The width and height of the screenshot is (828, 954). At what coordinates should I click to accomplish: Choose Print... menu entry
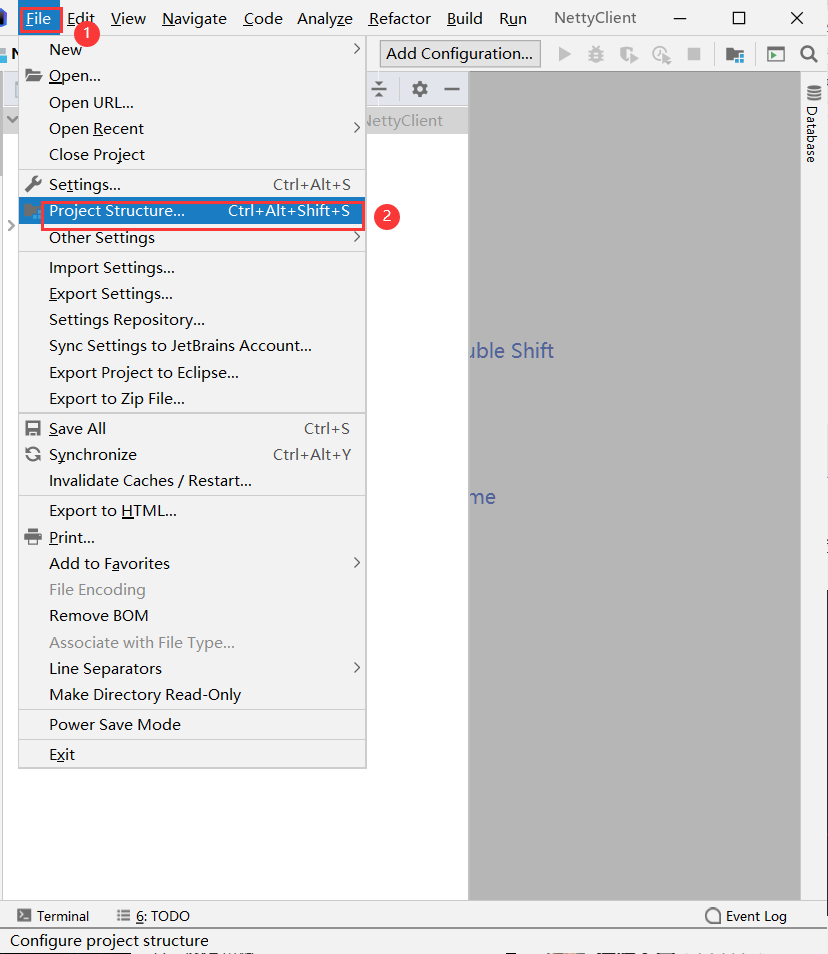click(192, 537)
